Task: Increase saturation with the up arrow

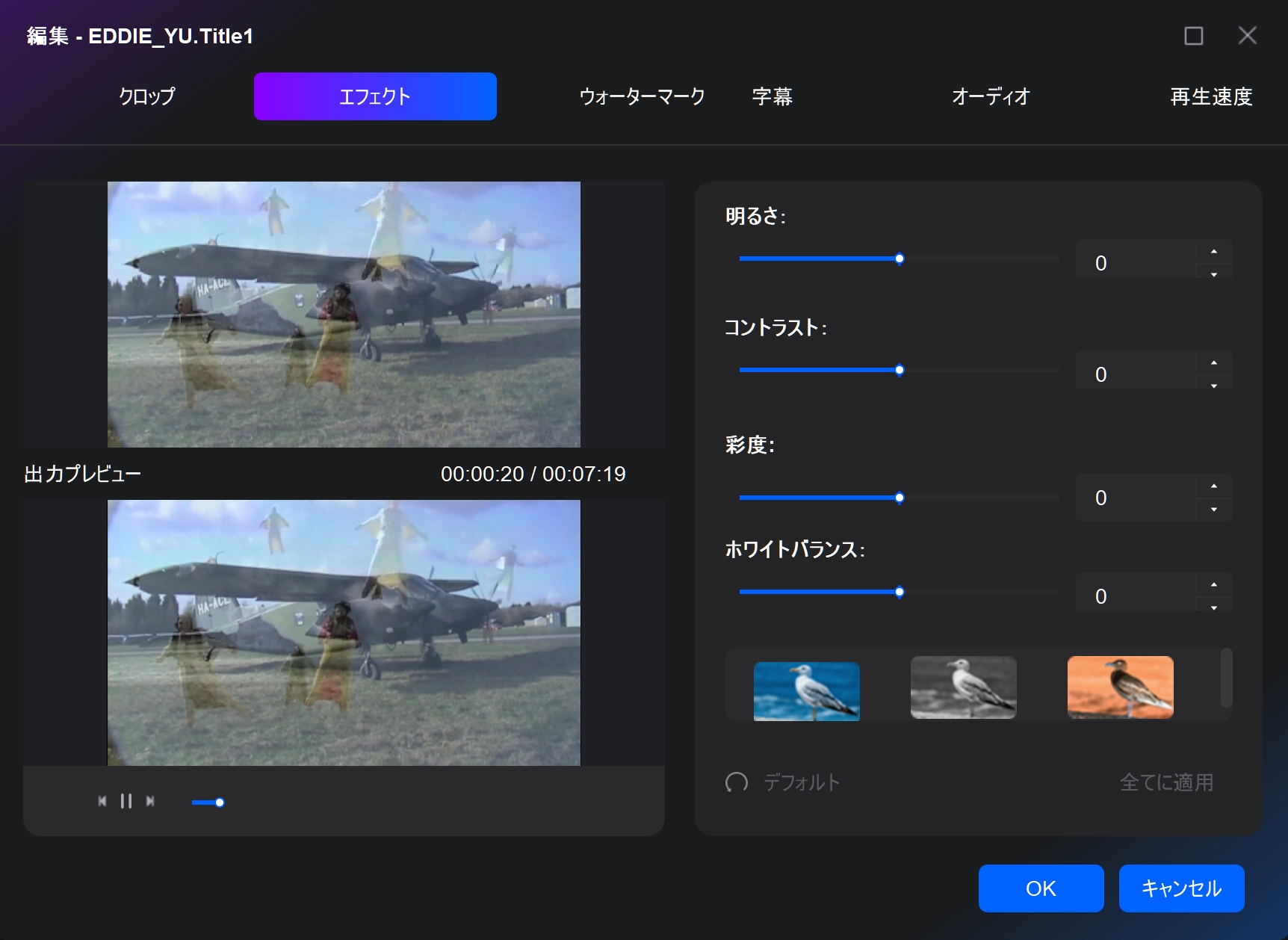Action: 1214,486
